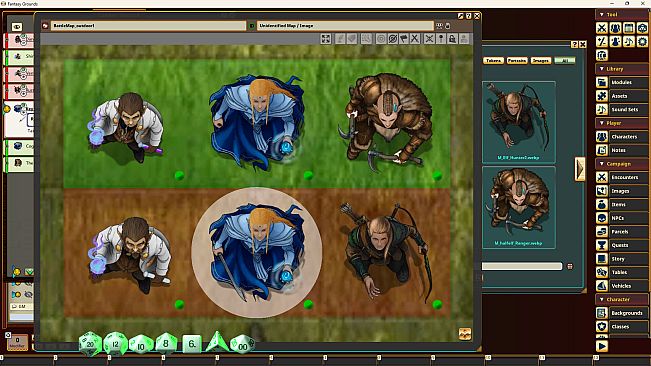This screenshot has width=651, height=366.
Task: Click the Backgrounds sidebar icon
Action: point(602,313)
